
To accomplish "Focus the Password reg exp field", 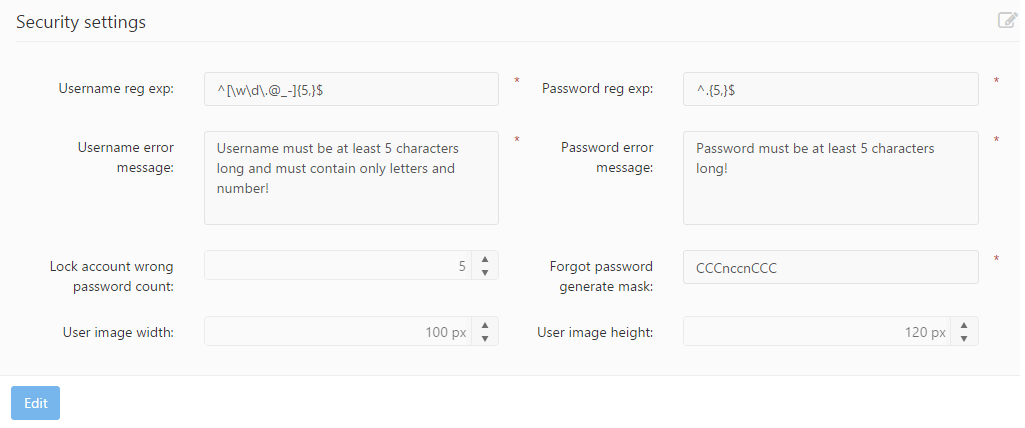I will (830, 89).
